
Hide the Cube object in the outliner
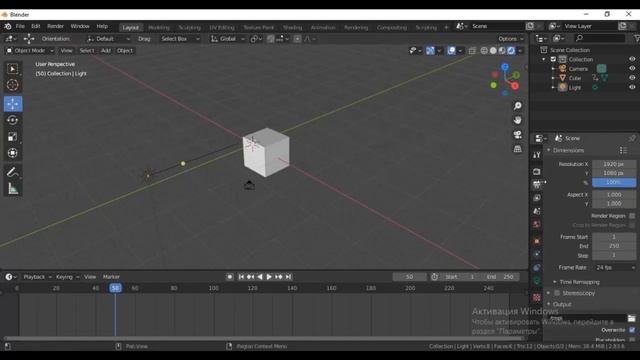(x=632, y=78)
